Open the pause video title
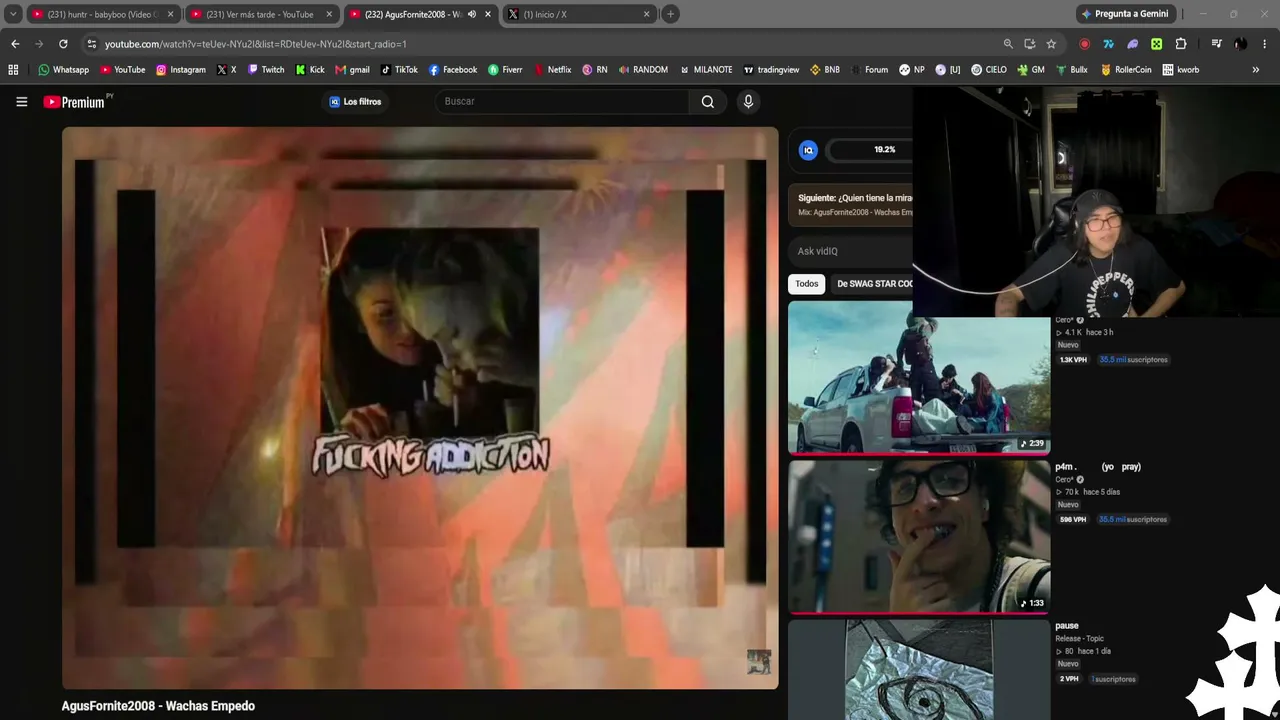Screen dimensions: 1280x720 [1067, 626]
